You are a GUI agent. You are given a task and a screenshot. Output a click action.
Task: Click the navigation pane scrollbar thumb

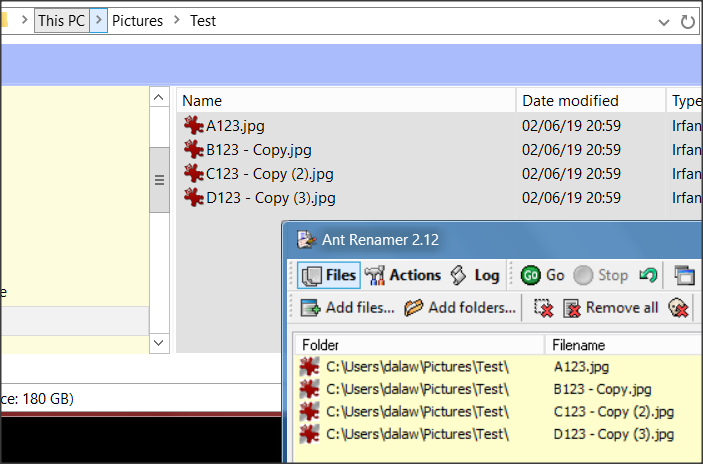159,180
